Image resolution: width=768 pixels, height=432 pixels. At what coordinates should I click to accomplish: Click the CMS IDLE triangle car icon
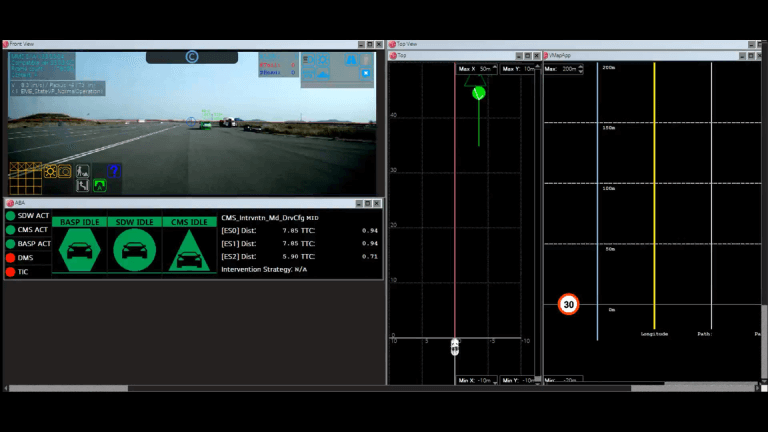tap(189, 251)
